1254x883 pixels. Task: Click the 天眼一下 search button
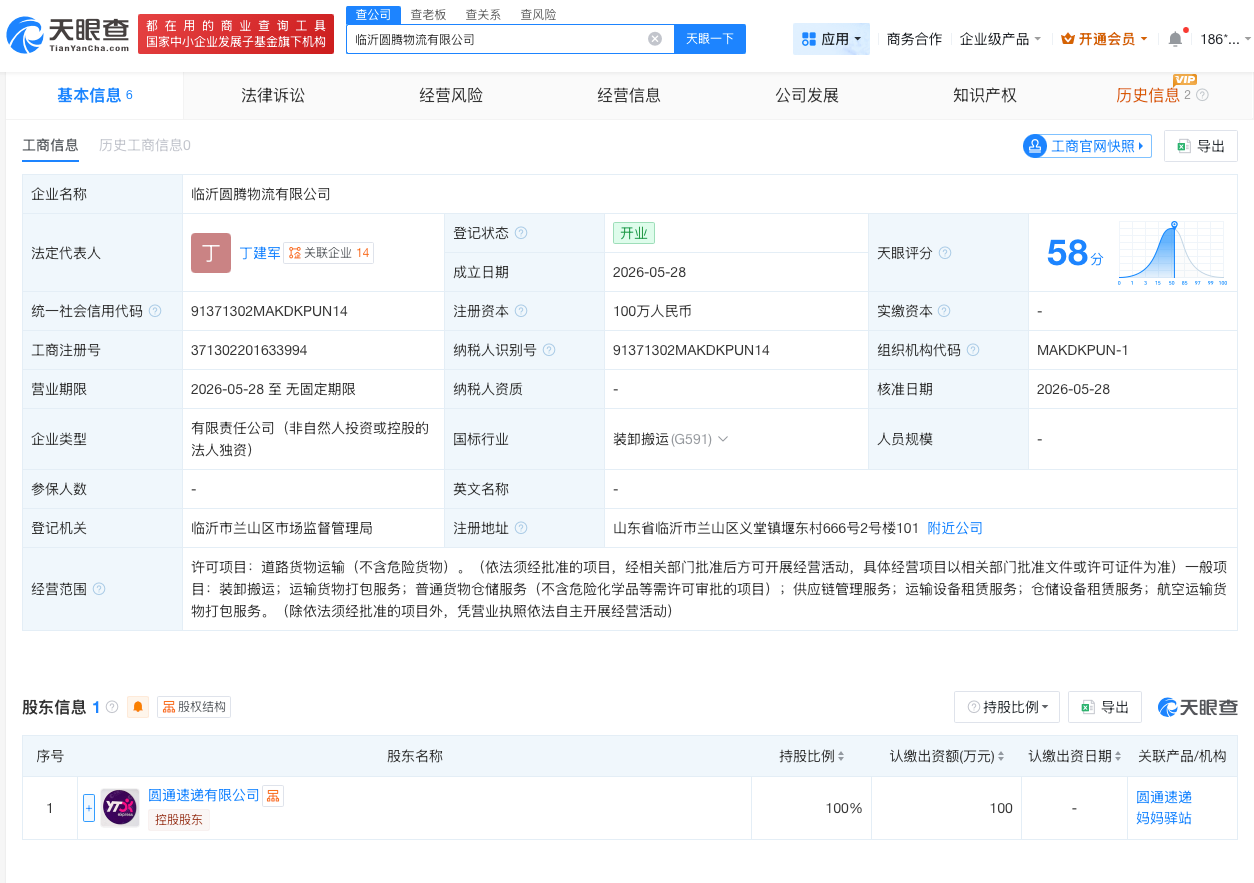pos(710,39)
